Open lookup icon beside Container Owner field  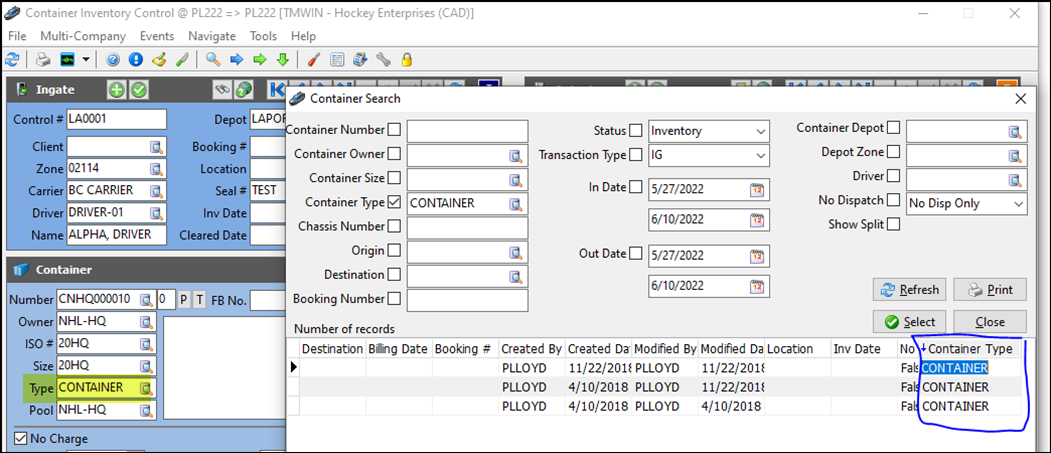[x=515, y=155]
